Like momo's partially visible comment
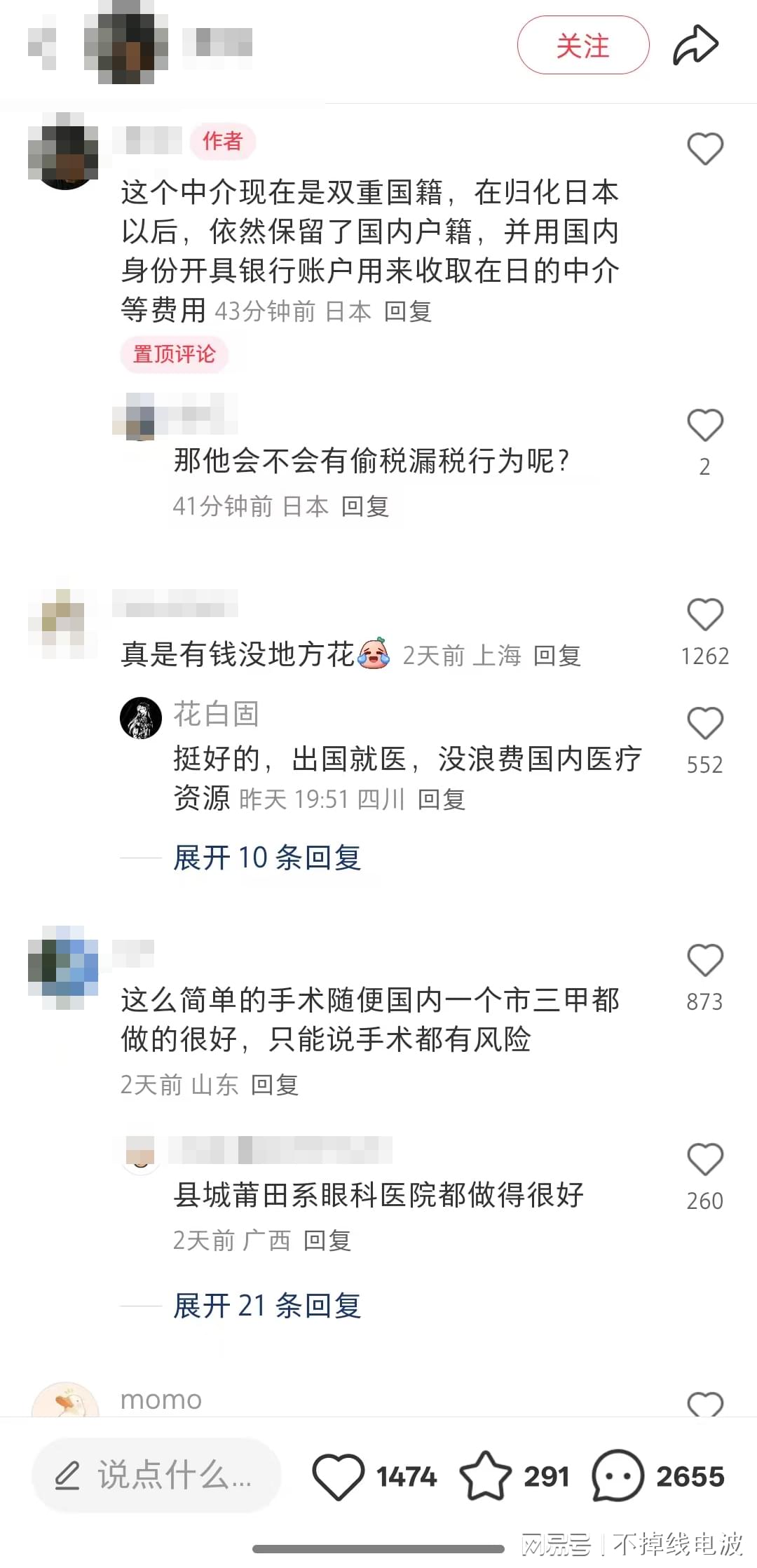757x1568 pixels. 704,1405
